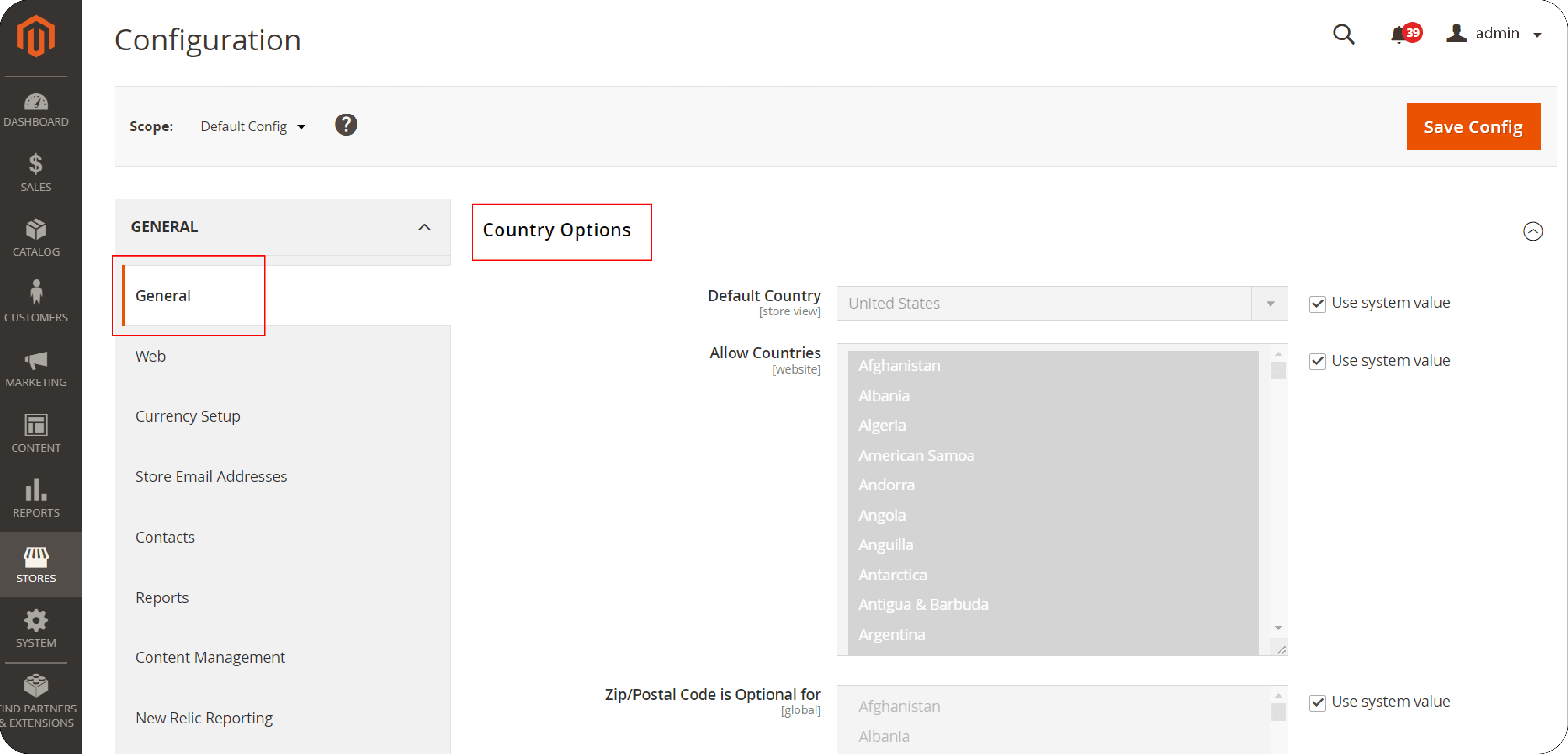Screen dimensions: 1568x754
Task: Toggle Use system value for Default Country
Action: 1317,304
